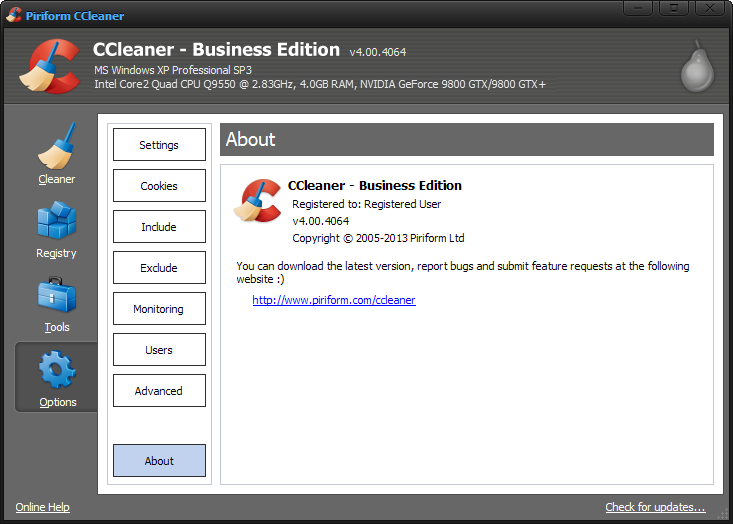Click the 'MS Windows XP Professional SP3' text
Image resolution: width=733 pixels, height=524 pixels.
tap(173, 70)
